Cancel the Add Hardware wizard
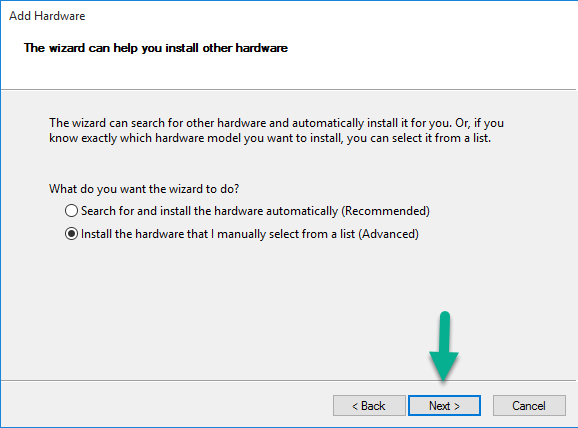The height and width of the screenshot is (428, 578). point(529,406)
